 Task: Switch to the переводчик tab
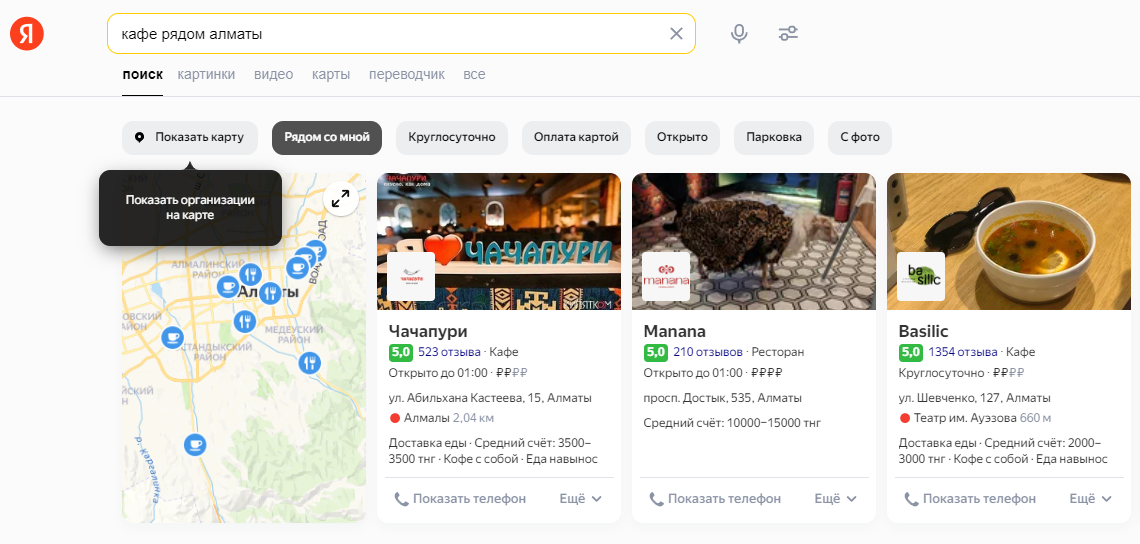[x=406, y=74]
